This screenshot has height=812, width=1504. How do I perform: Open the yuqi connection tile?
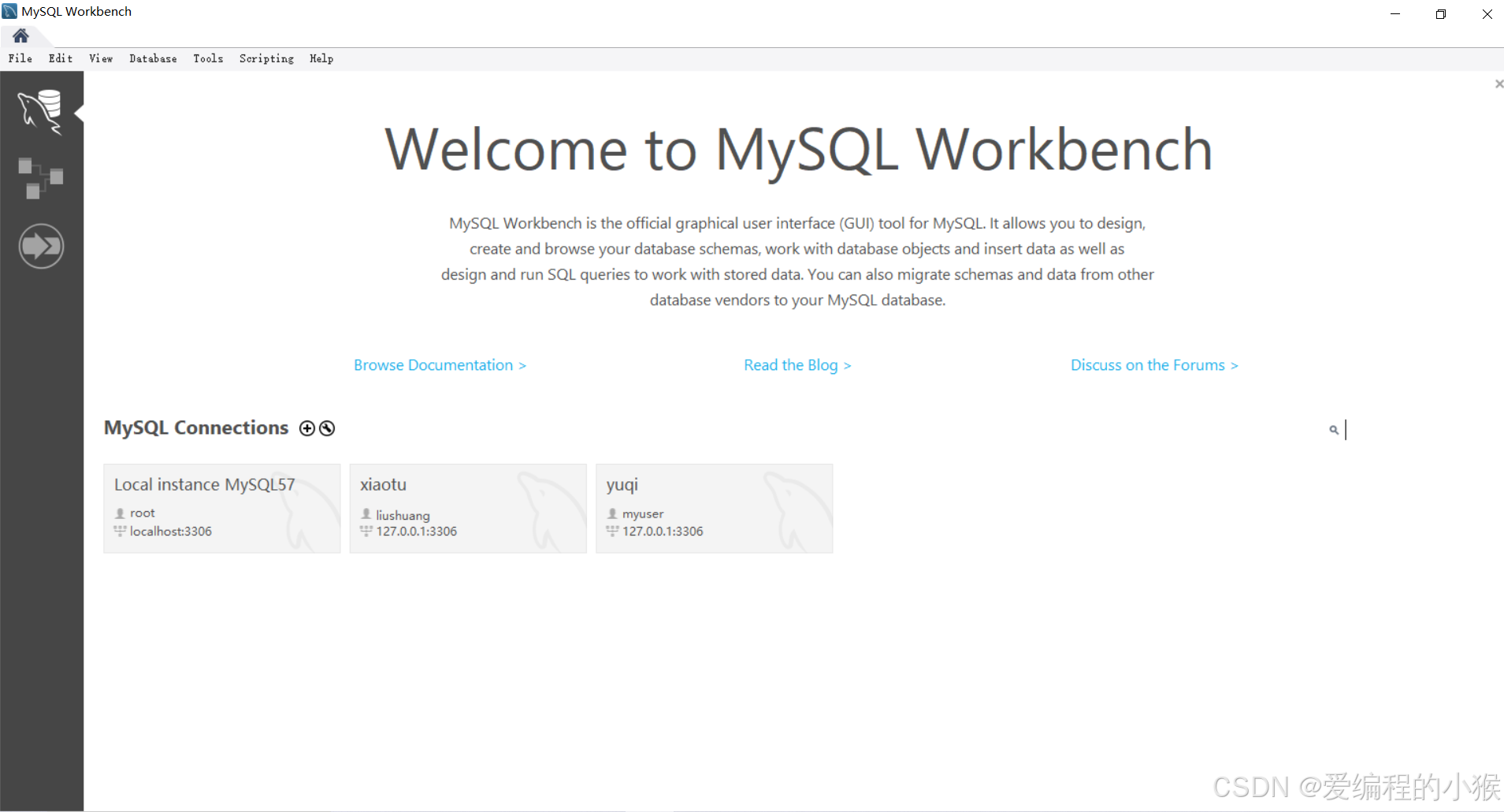point(715,508)
